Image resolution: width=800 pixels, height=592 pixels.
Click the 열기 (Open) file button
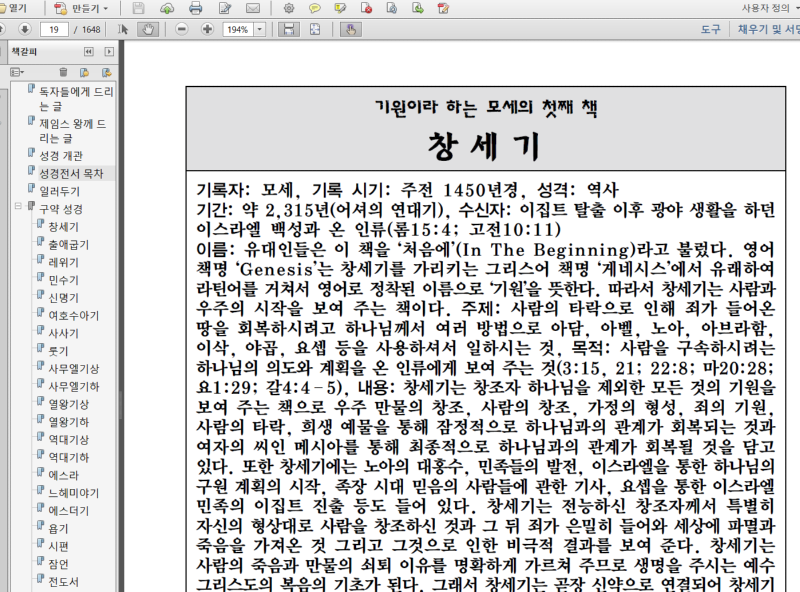point(13,8)
